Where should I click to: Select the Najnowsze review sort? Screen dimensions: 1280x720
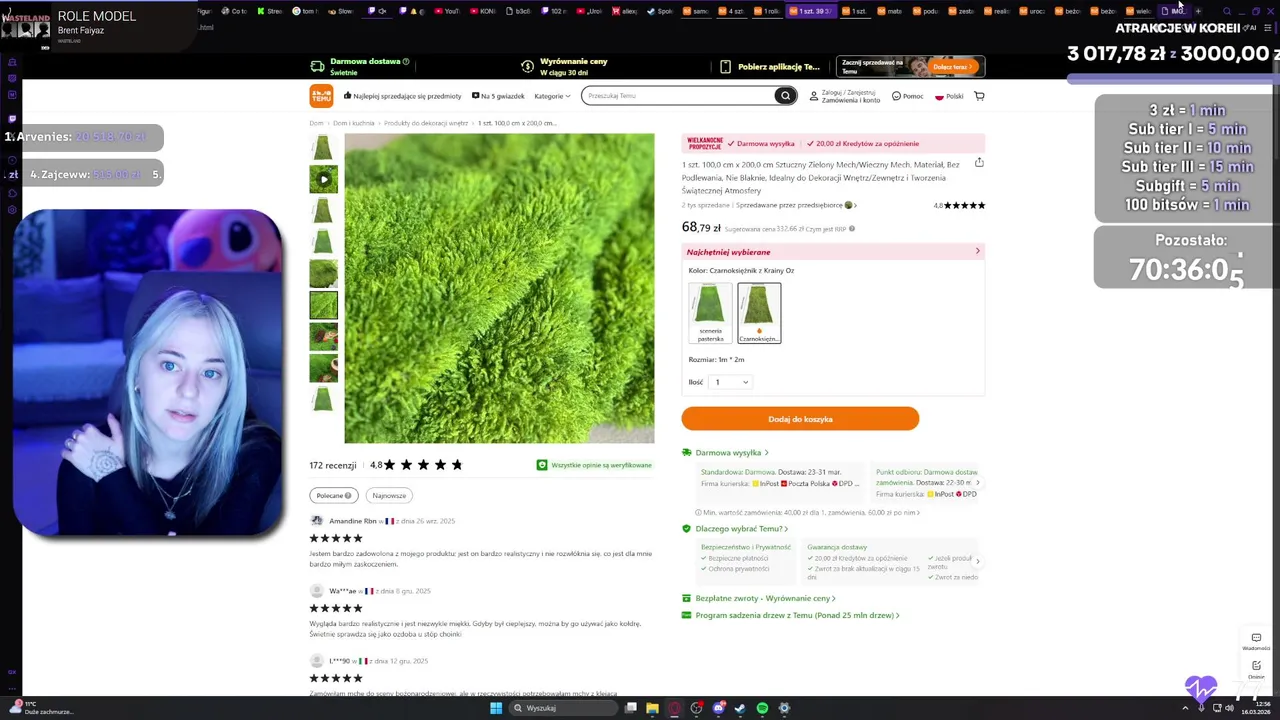click(x=389, y=495)
